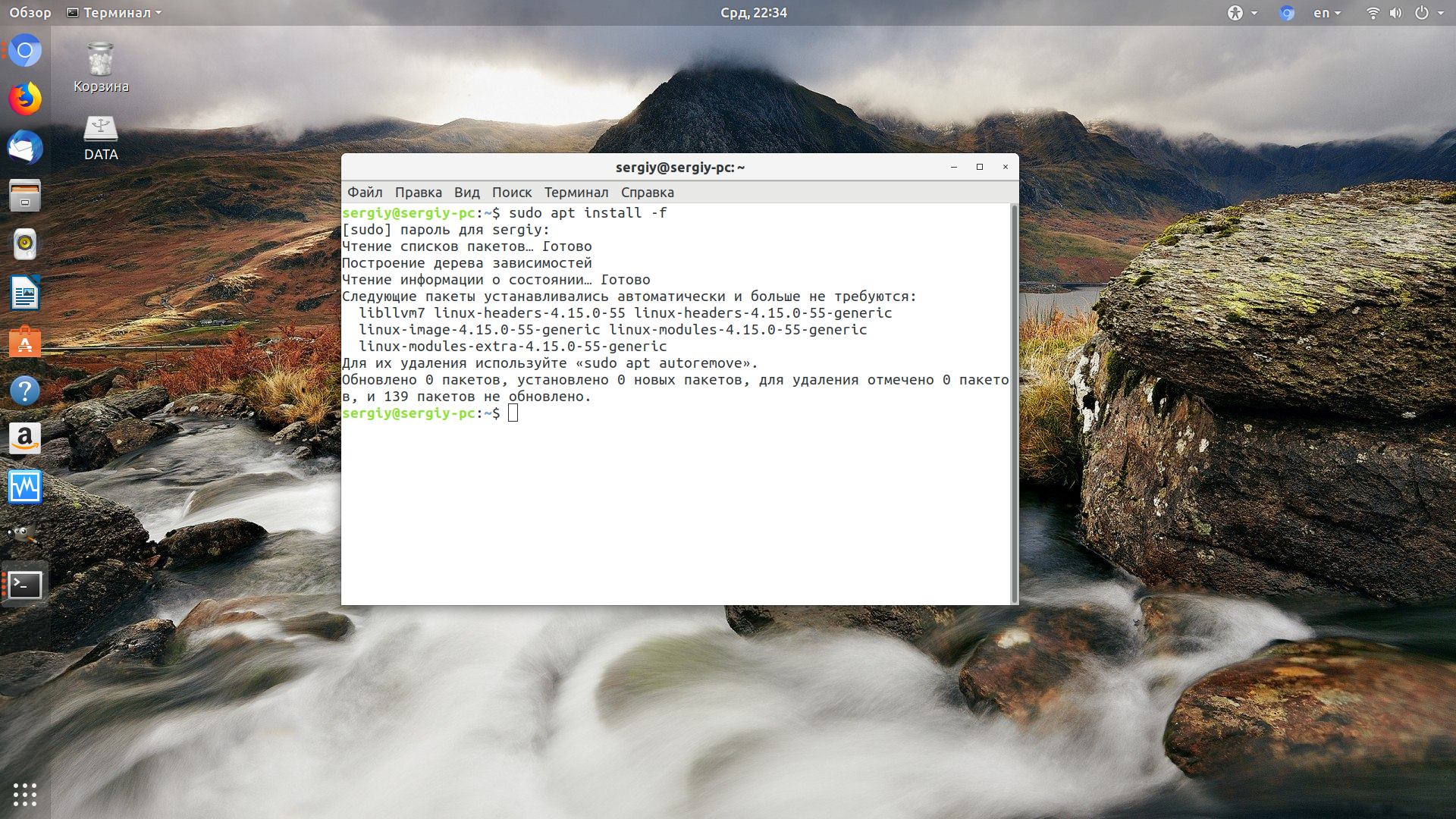Open the Справка menu
The image size is (1456, 819).
tap(647, 193)
